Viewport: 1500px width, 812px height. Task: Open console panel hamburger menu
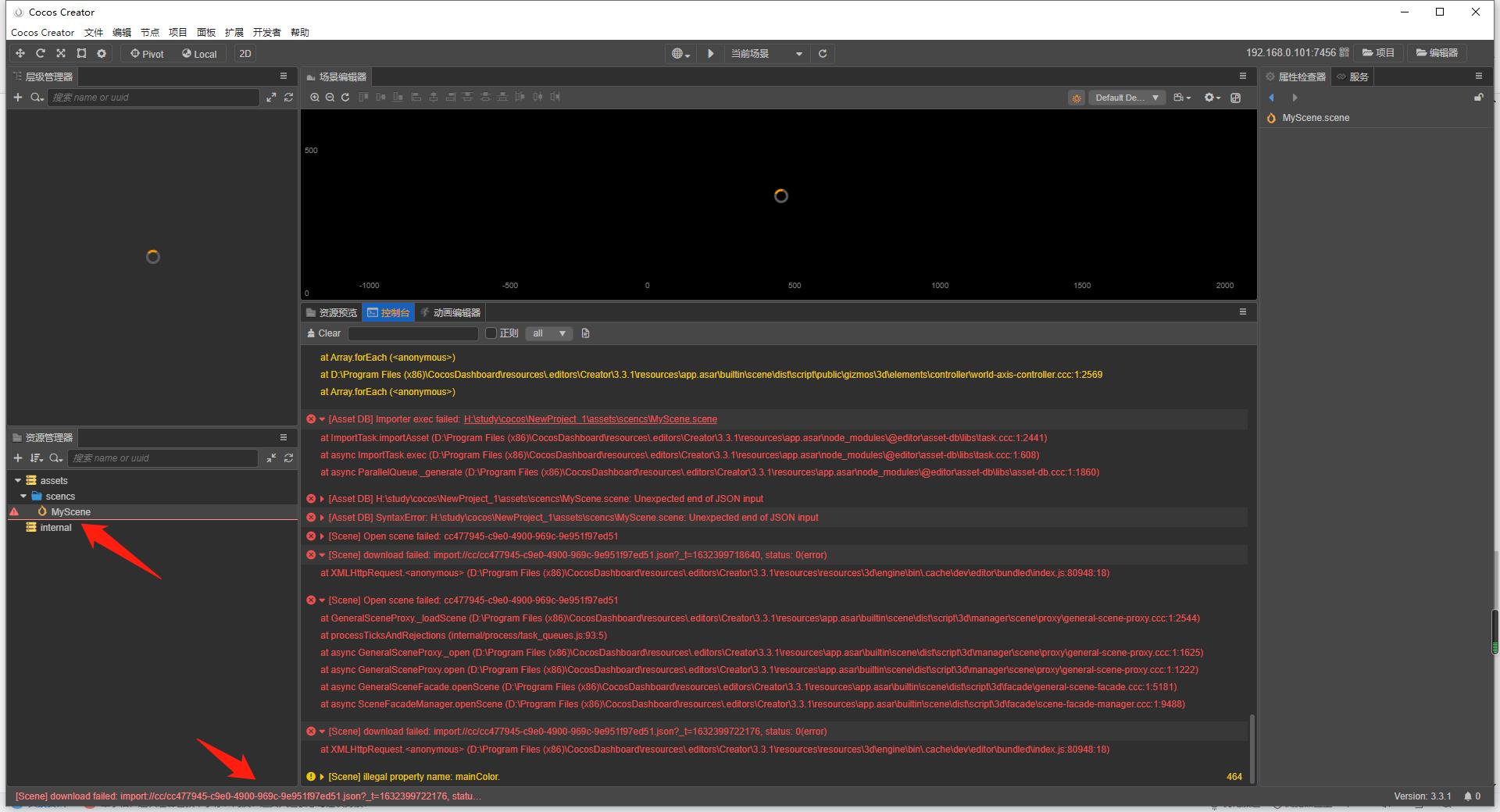coord(1243,312)
